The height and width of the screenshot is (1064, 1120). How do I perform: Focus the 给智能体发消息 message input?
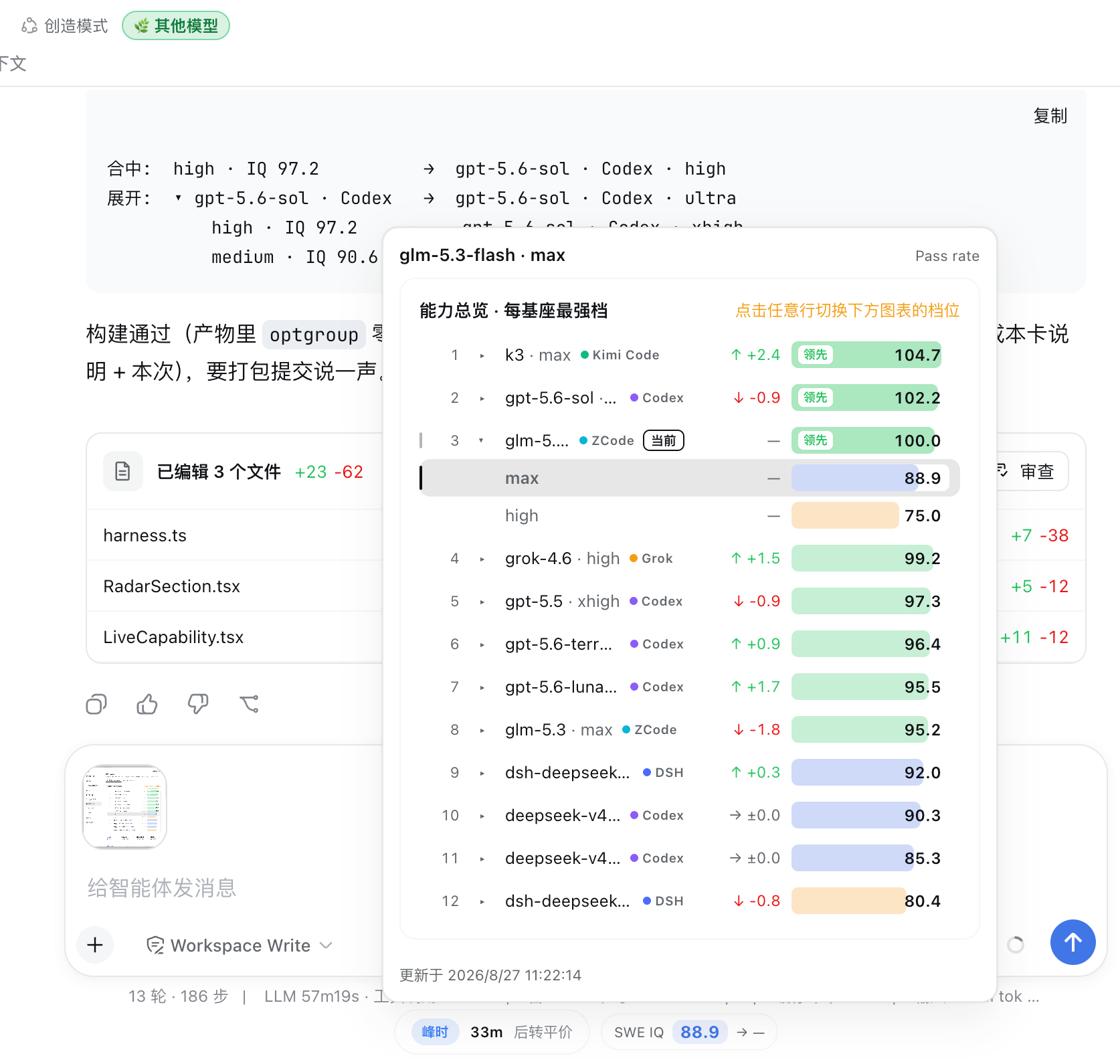click(x=162, y=887)
